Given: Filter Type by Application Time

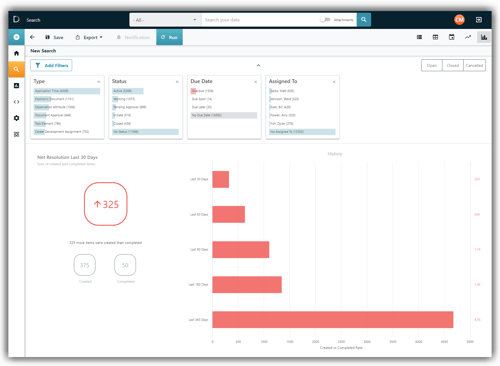Looking at the screenshot, I should point(67,91).
